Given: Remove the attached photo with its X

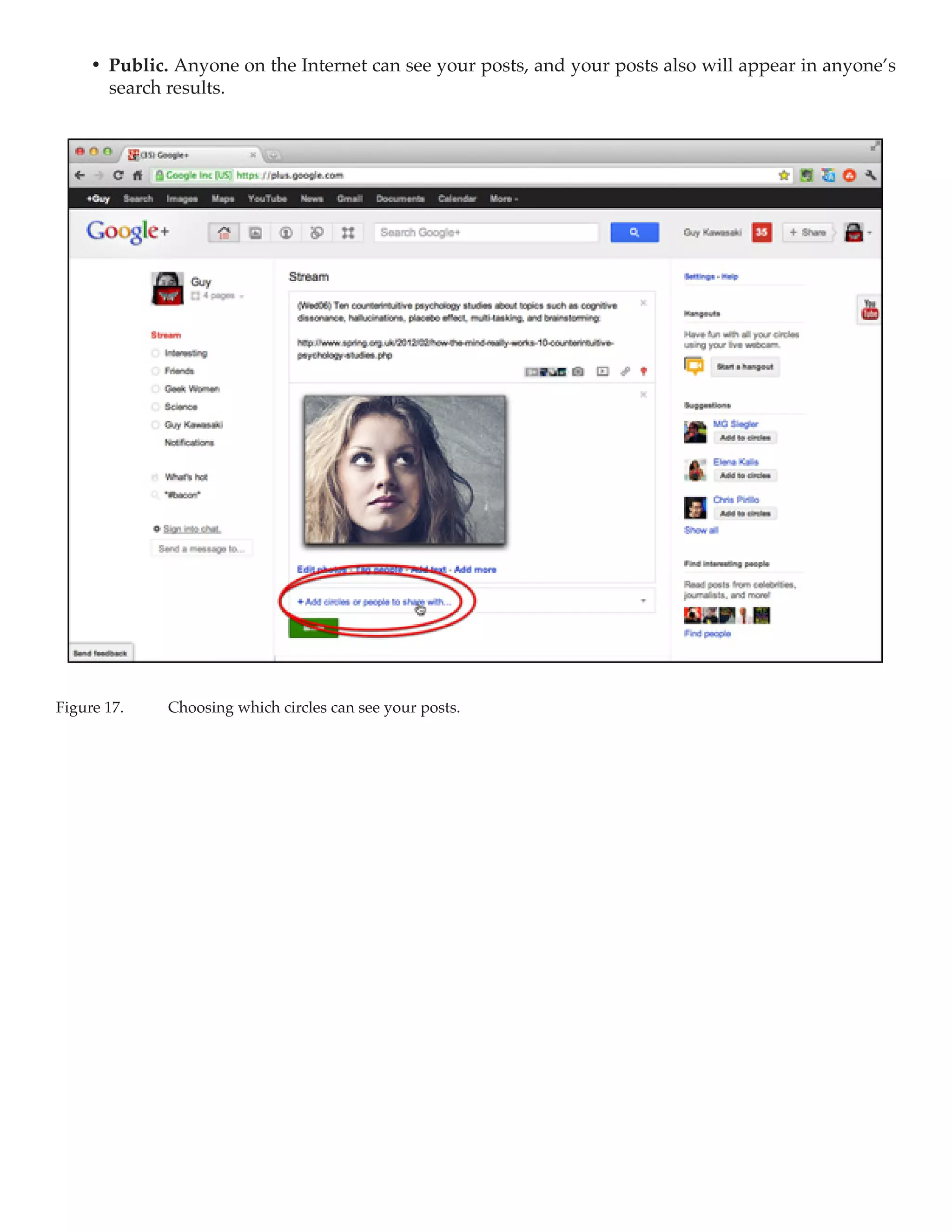Looking at the screenshot, I should point(643,394).
